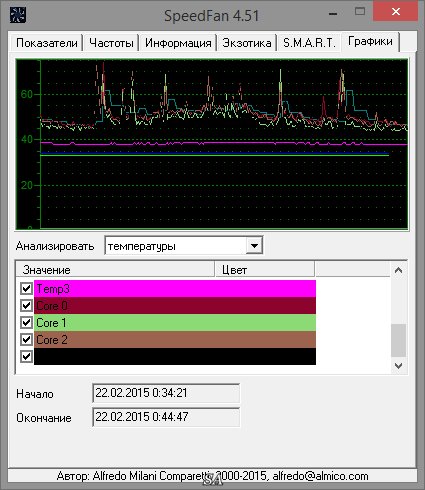Minimize the SpeedFan window
The width and height of the screenshot is (425, 490).
click(x=333, y=14)
